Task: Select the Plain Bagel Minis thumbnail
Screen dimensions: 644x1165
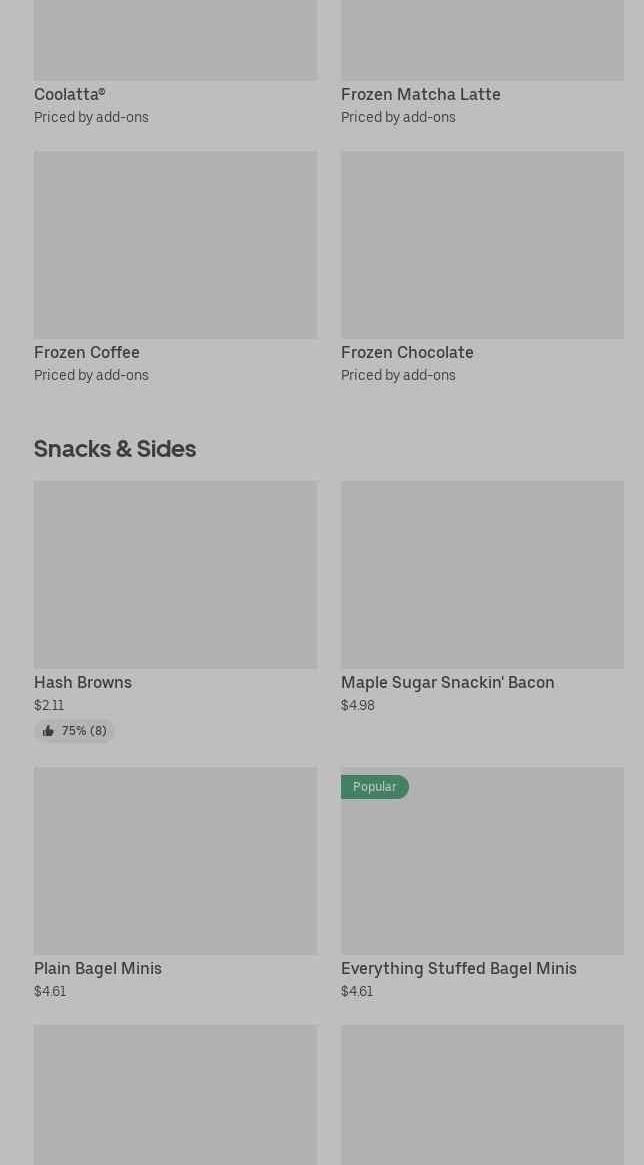Action: 175,860
